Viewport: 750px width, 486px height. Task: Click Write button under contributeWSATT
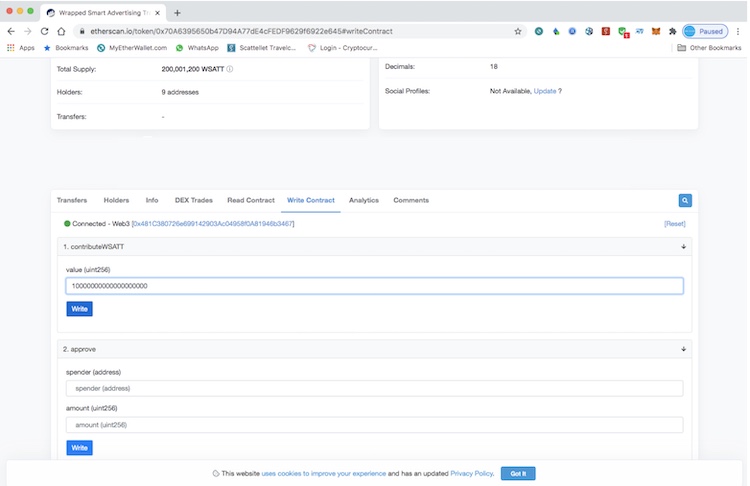pos(79,309)
